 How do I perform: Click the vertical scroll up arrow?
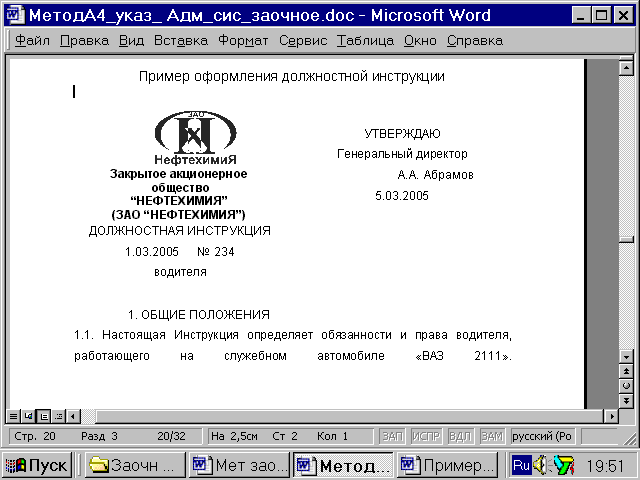626,68
